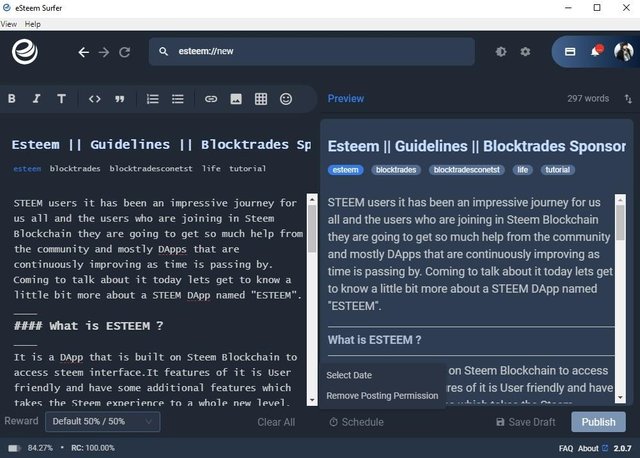The height and width of the screenshot is (458, 640).
Task: Click the address bar esteem://new
Action: (x=312, y=51)
